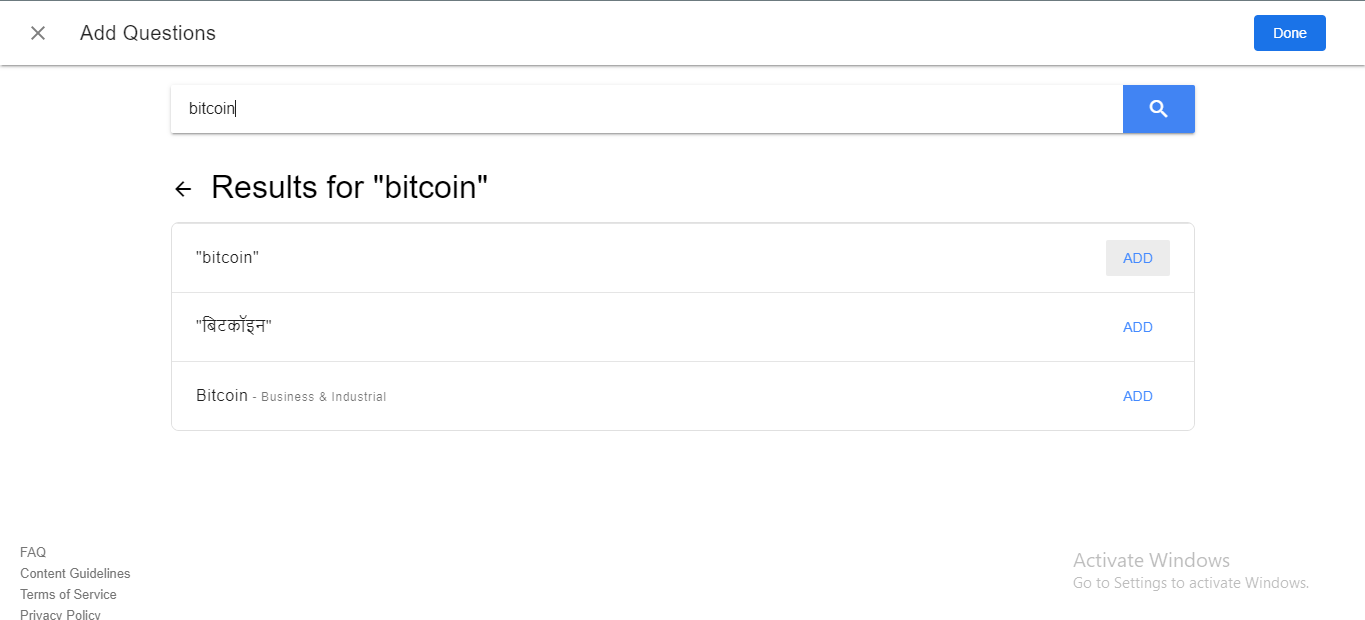The image size is (1365, 620).
Task: Click the blue magnifier search button
Action: pyautogui.click(x=1158, y=109)
